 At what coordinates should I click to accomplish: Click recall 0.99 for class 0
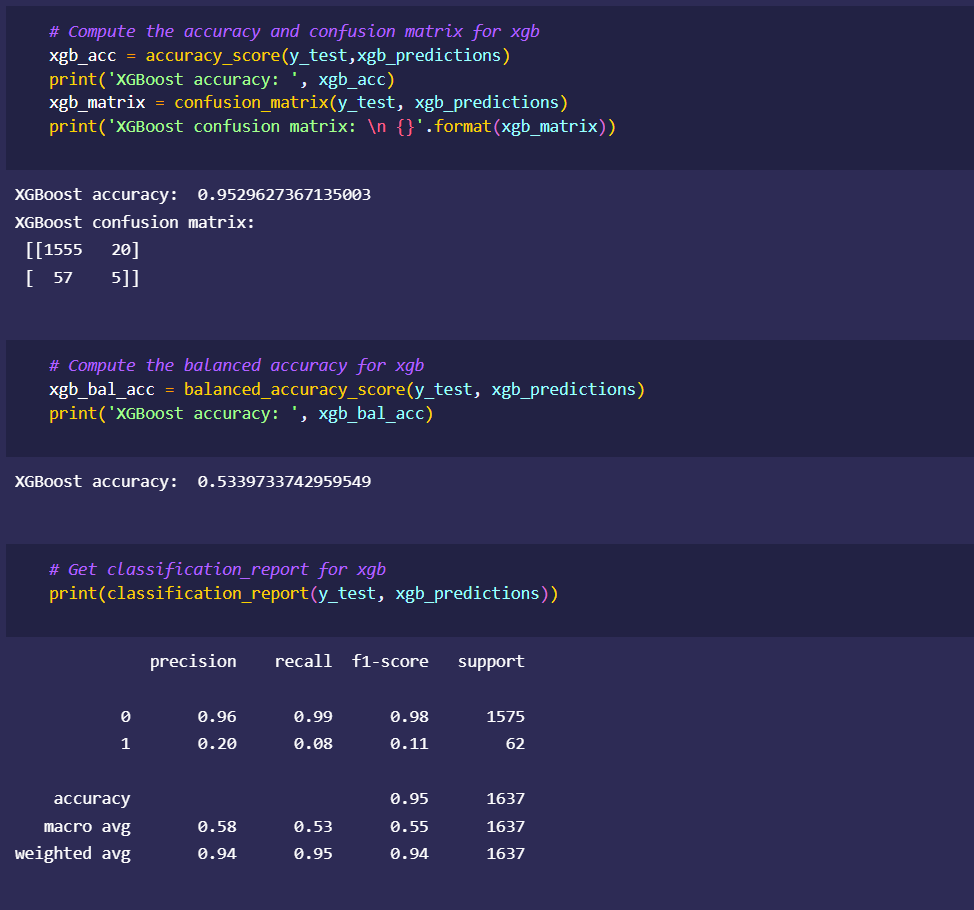(x=313, y=717)
